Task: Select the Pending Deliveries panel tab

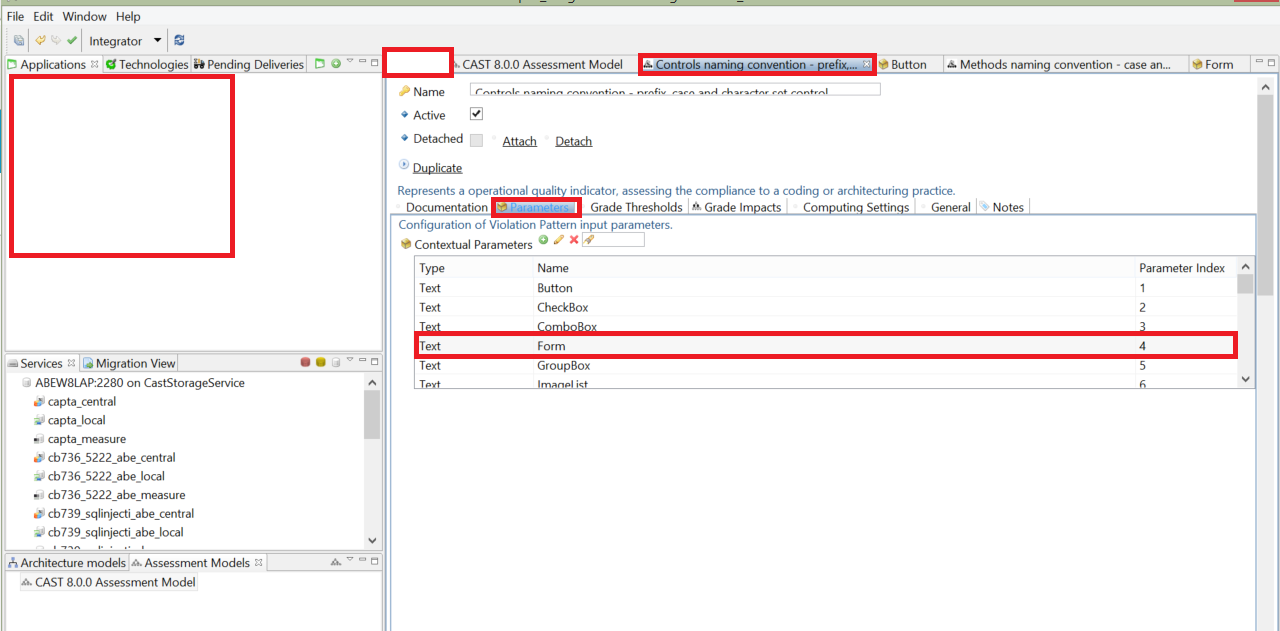Action: pyautogui.click(x=248, y=64)
